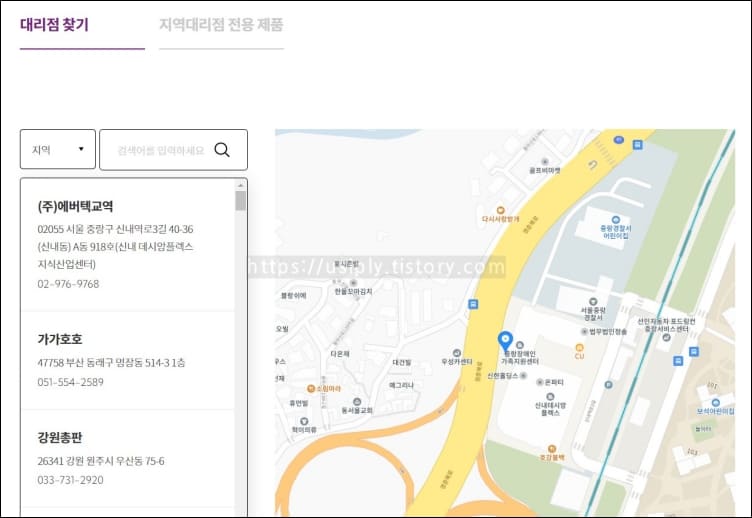Viewport: 752px width, 518px height.
Task: Click the magnifying glass search icon
Action: point(222,150)
